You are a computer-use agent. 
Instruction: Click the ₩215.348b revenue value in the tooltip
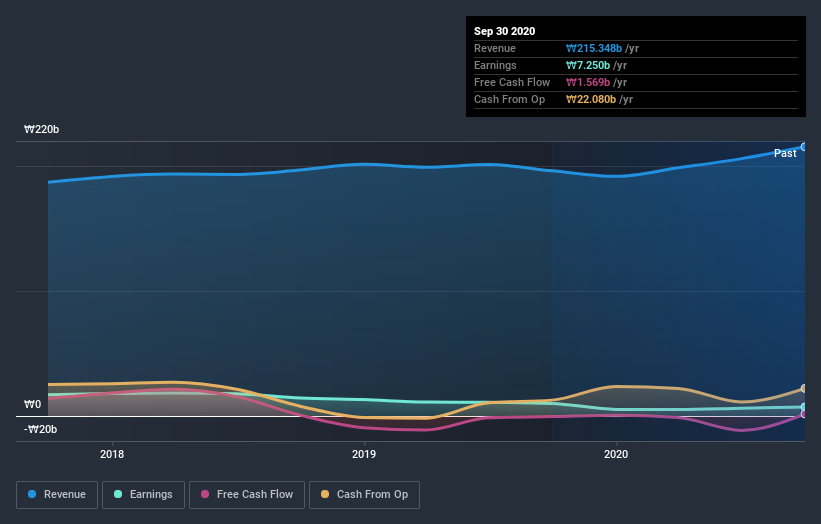point(594,48)
